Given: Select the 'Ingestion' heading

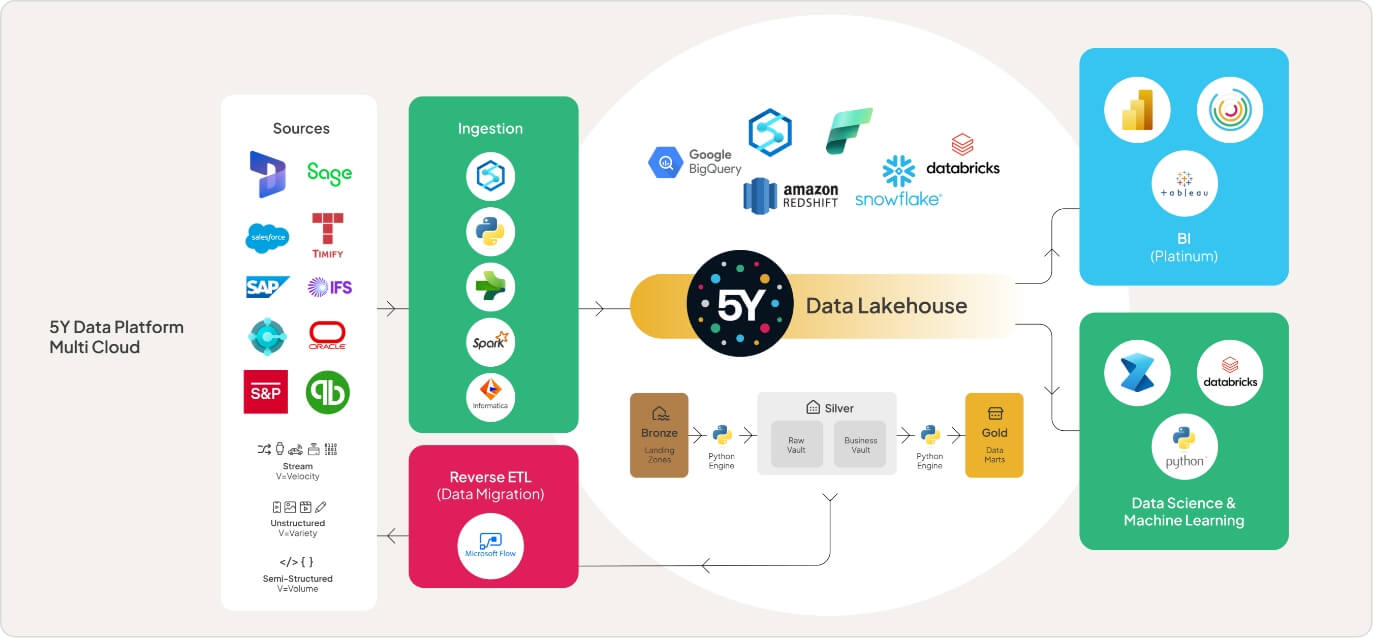Looking at the screenshot, I should click(x=490, y=128).
